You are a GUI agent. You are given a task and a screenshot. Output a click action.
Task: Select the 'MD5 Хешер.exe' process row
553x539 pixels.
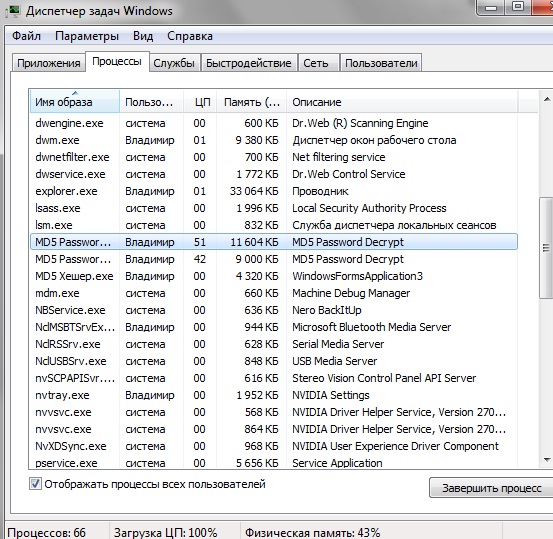pyautogui.click(x=274, y=276)
